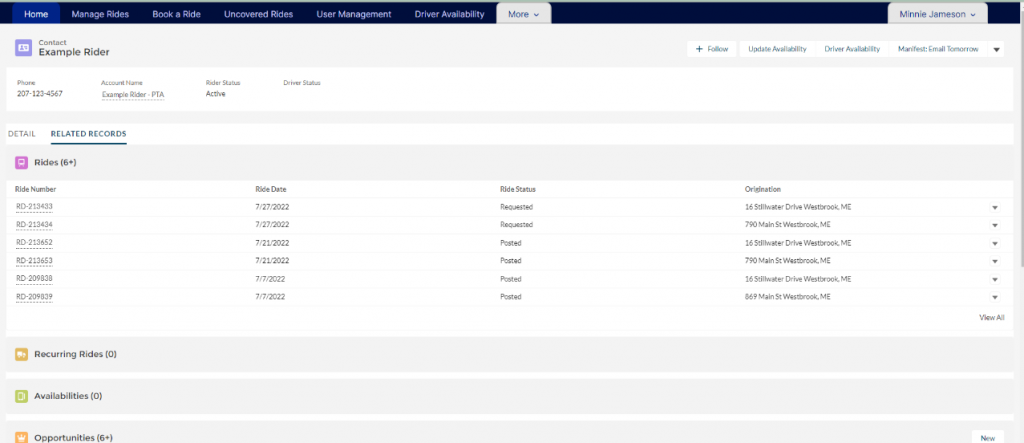Click the orange Opportunities crown icon

21,437
